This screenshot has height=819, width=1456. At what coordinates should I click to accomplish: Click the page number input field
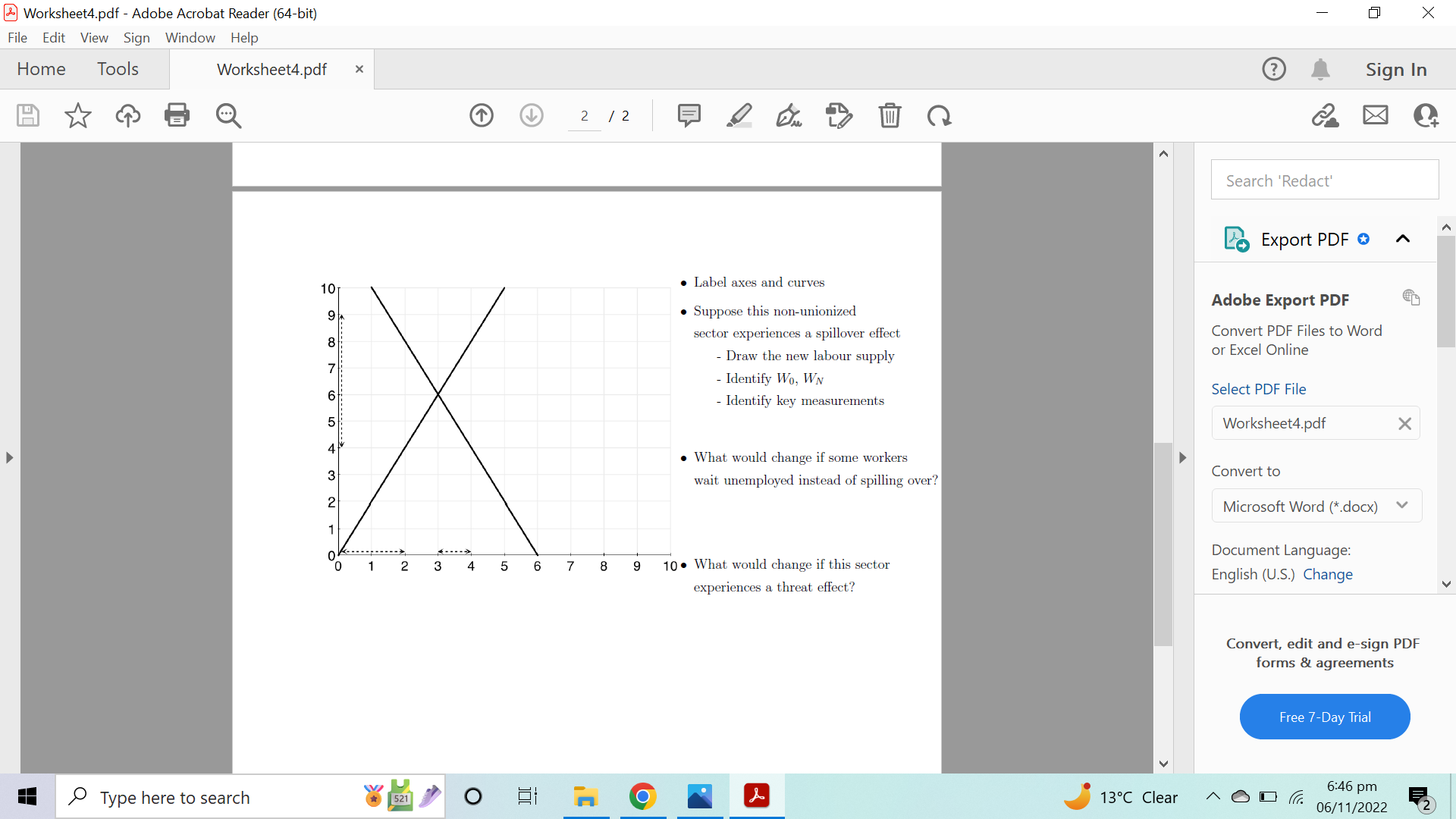(585, 115)
